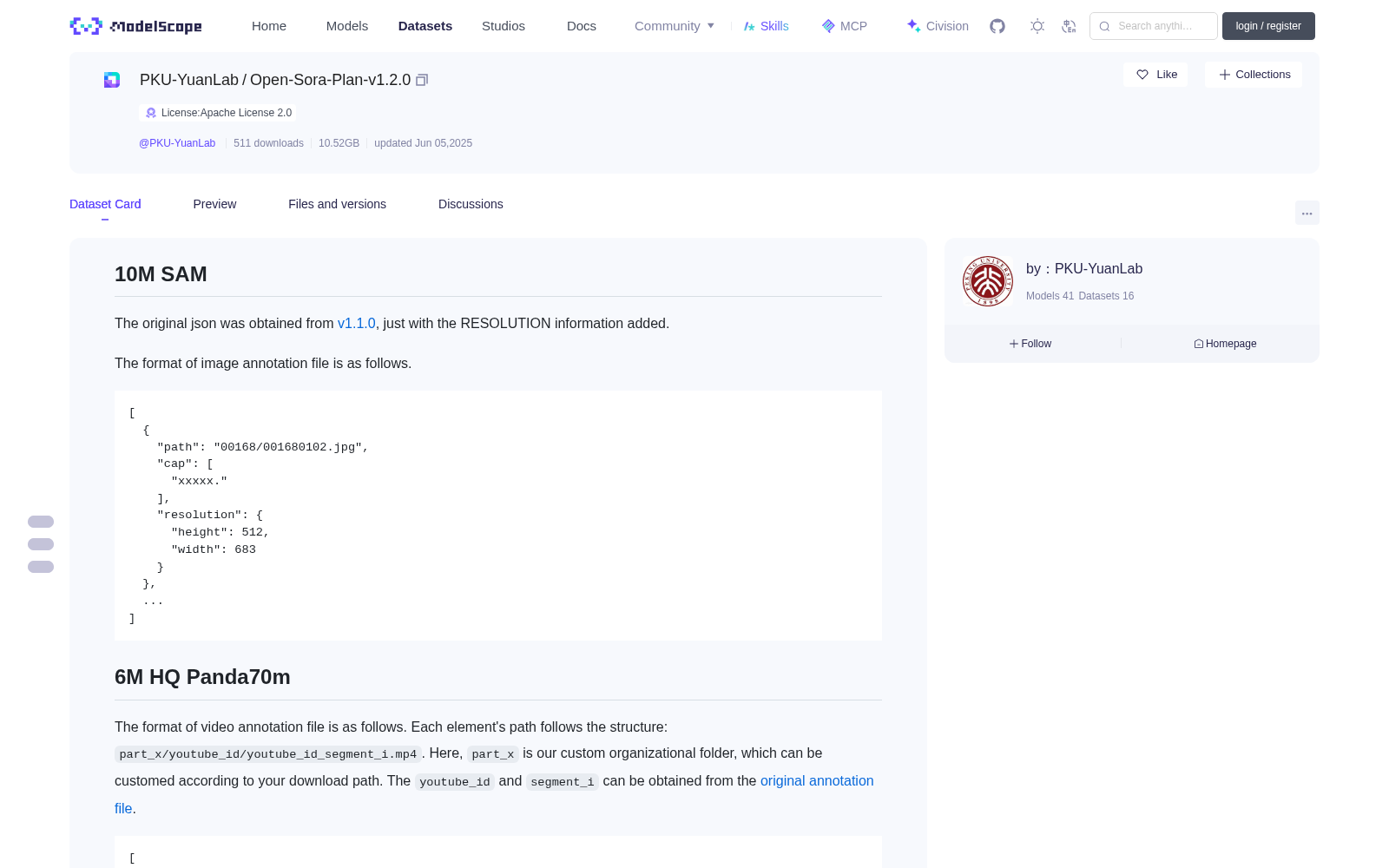Click the 6M HQ Panda70m heading
The height and width of the screenshot is (868, 1389).
pos(202,677)
